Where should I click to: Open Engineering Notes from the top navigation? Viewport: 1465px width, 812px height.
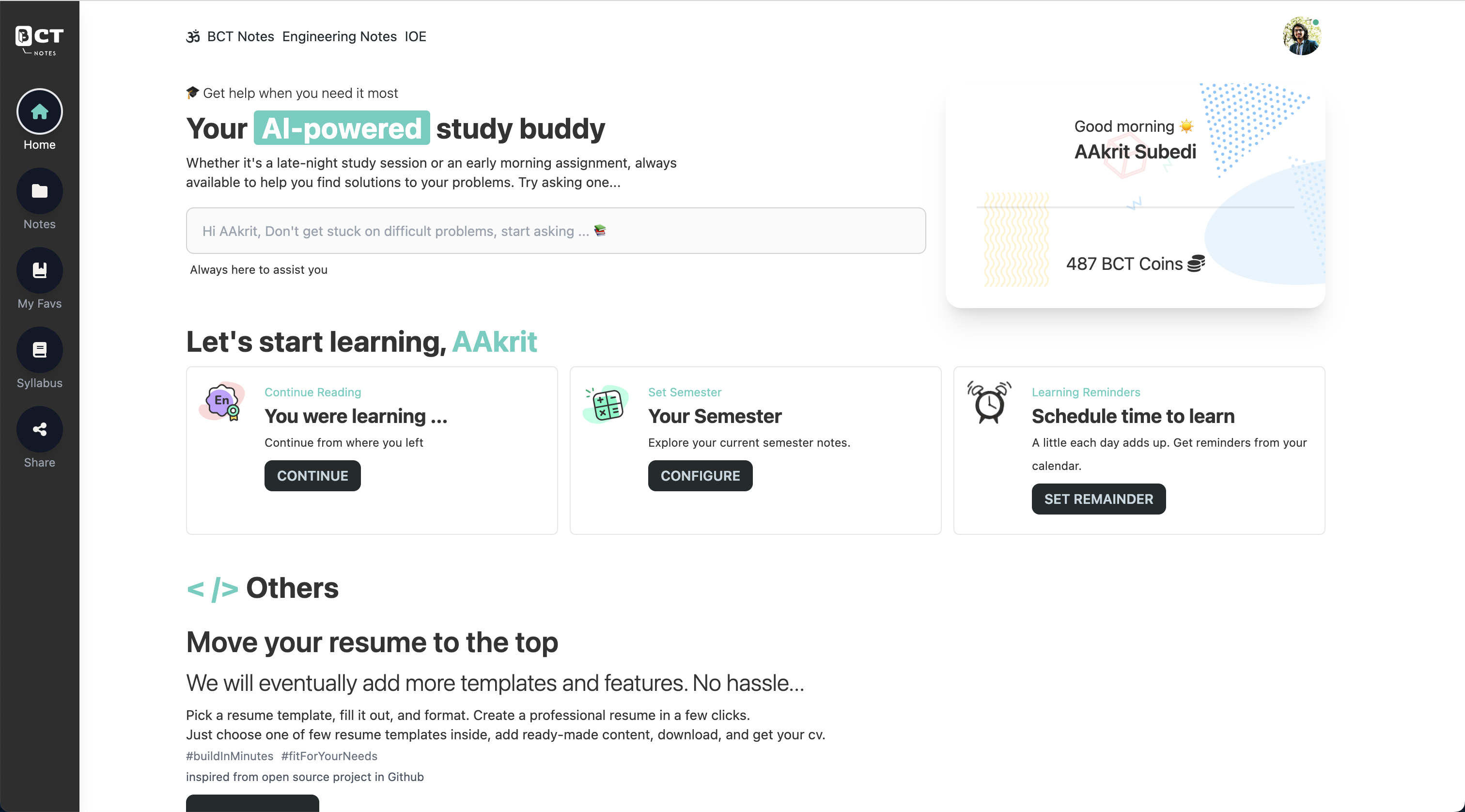pos(339,36)
